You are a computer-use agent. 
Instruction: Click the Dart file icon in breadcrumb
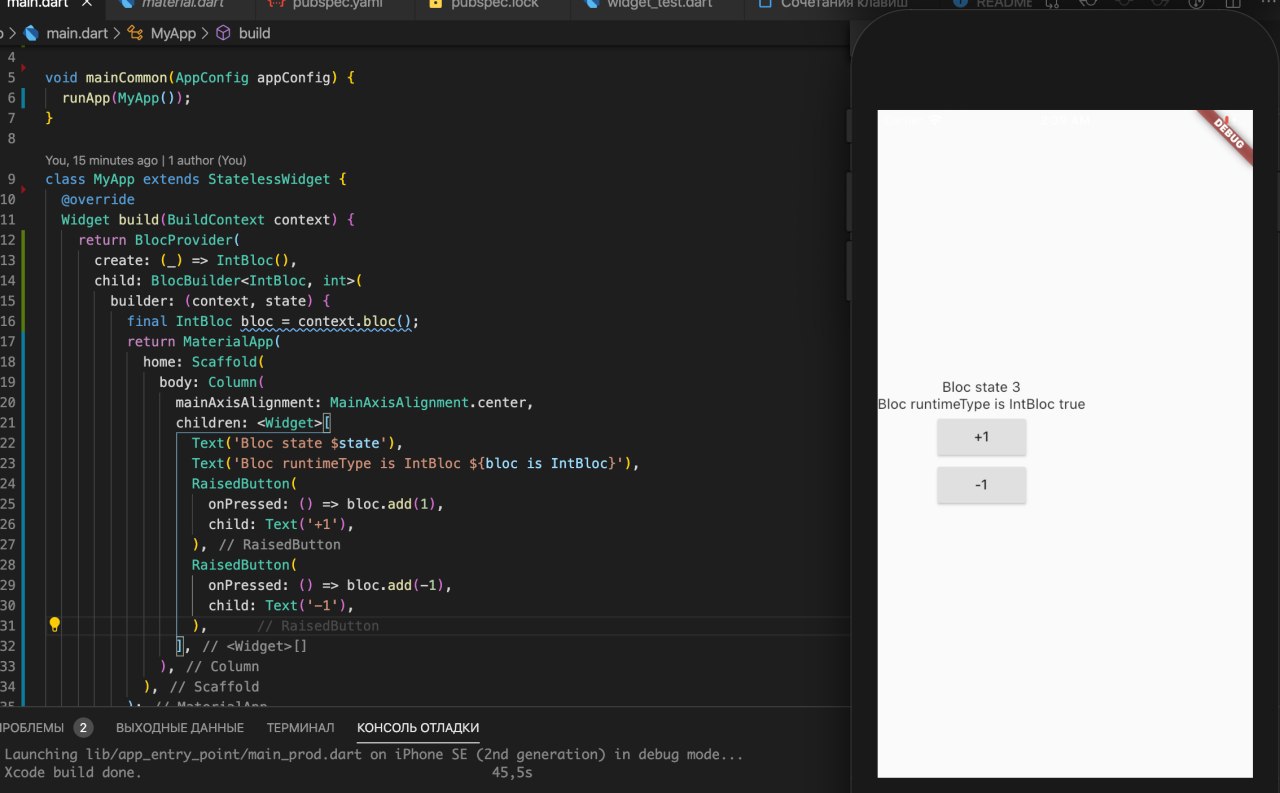click(x=30, y=33)
